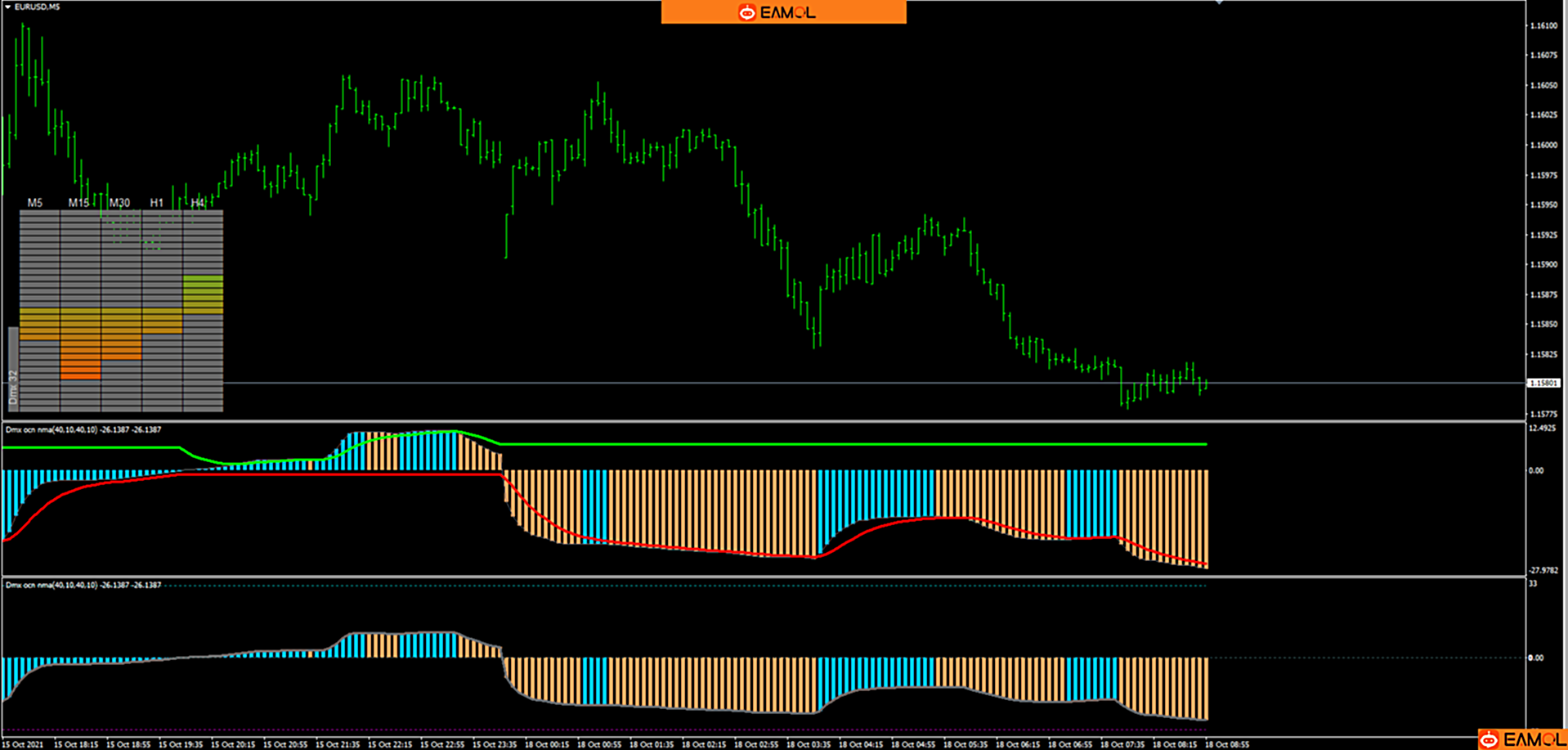Click price level 1.15875 on the axis
Image resolution: width=1568 pixels, height=750 pixels.
(x=1543, y=294)
